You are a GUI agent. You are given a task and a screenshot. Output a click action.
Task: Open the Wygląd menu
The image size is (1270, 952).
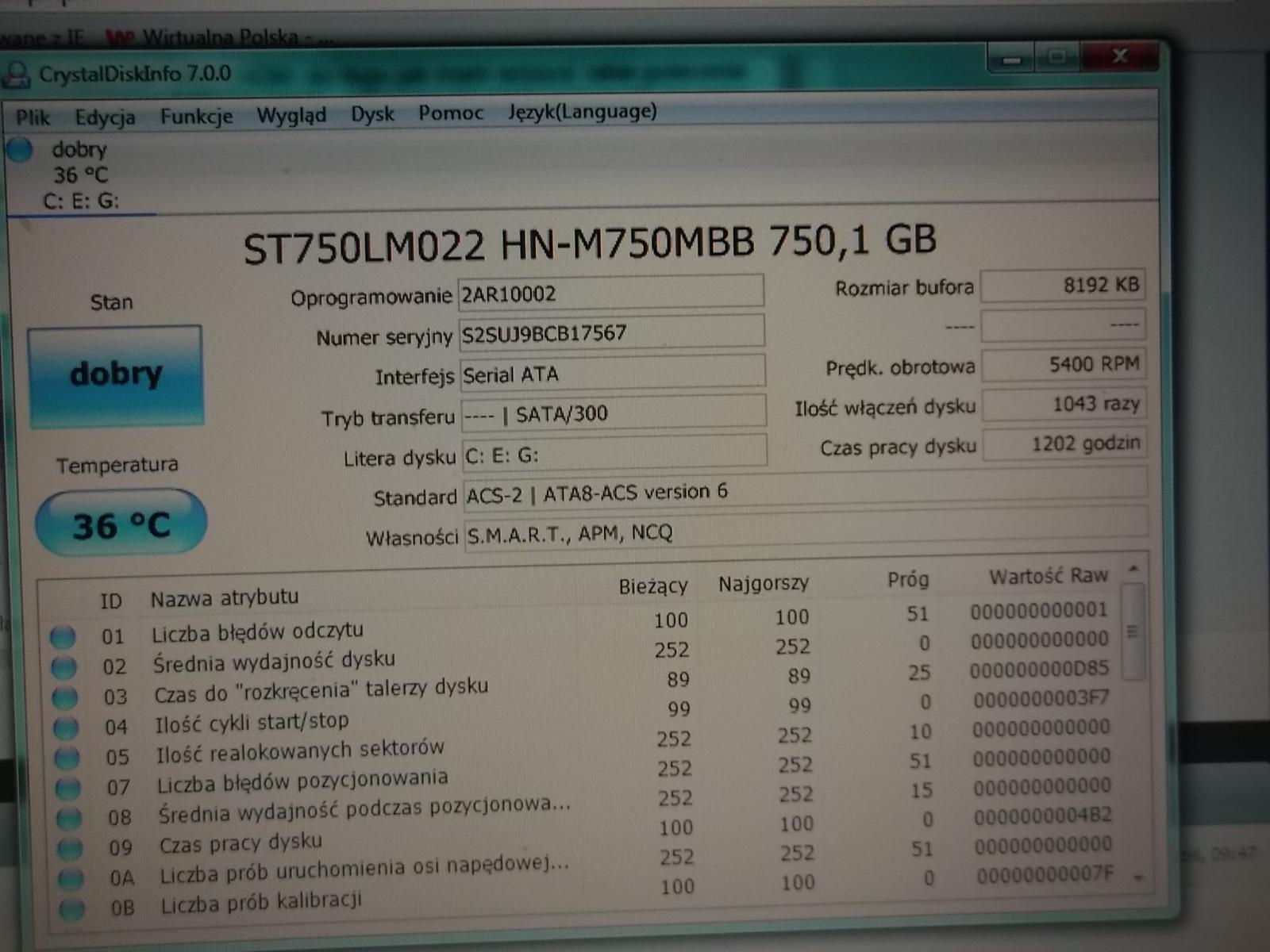(291, 116)
